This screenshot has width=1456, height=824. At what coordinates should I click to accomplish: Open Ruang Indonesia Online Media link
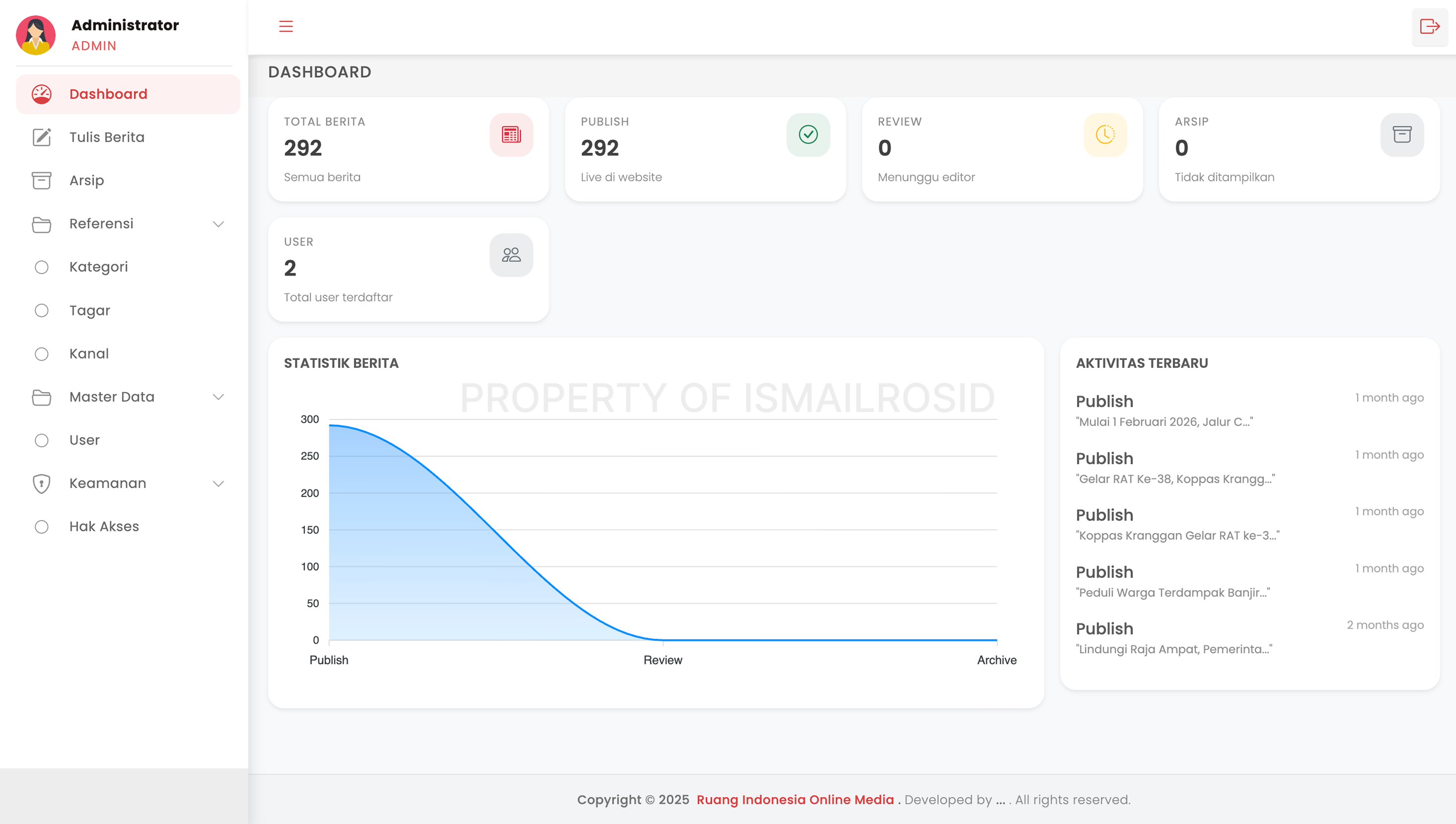point(795,799)
